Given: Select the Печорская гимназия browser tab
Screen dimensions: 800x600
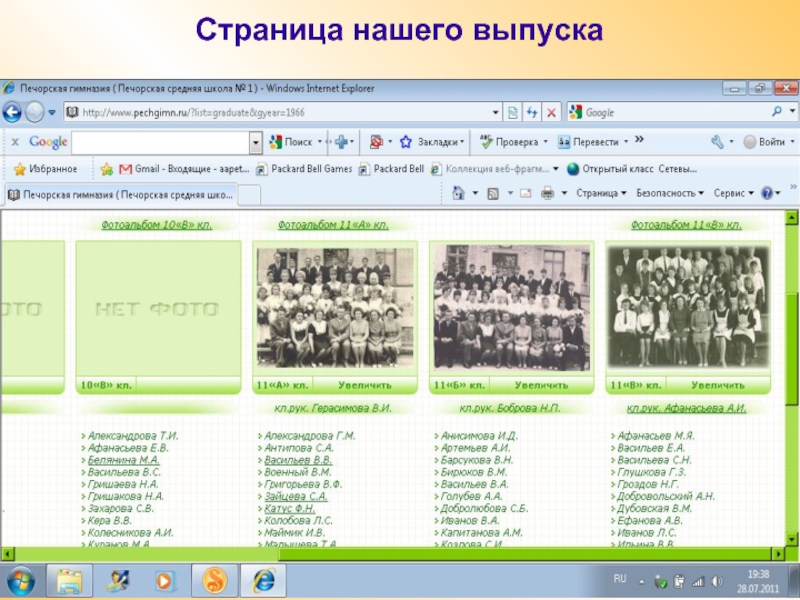Looking at the screenshot, I should pos(120,193).
